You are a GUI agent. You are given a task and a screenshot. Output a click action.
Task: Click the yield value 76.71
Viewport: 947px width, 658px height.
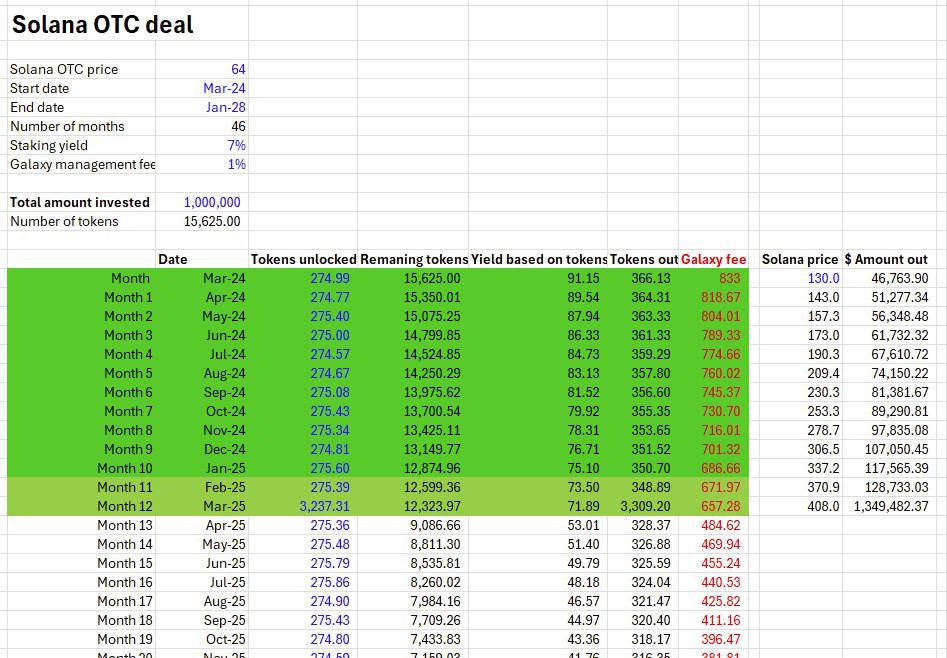583,450
